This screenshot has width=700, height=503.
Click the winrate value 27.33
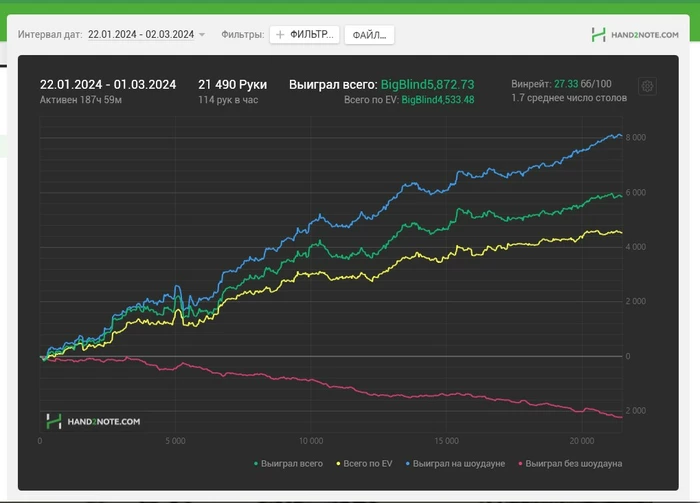pyautogui.click(x=566, y=84)
